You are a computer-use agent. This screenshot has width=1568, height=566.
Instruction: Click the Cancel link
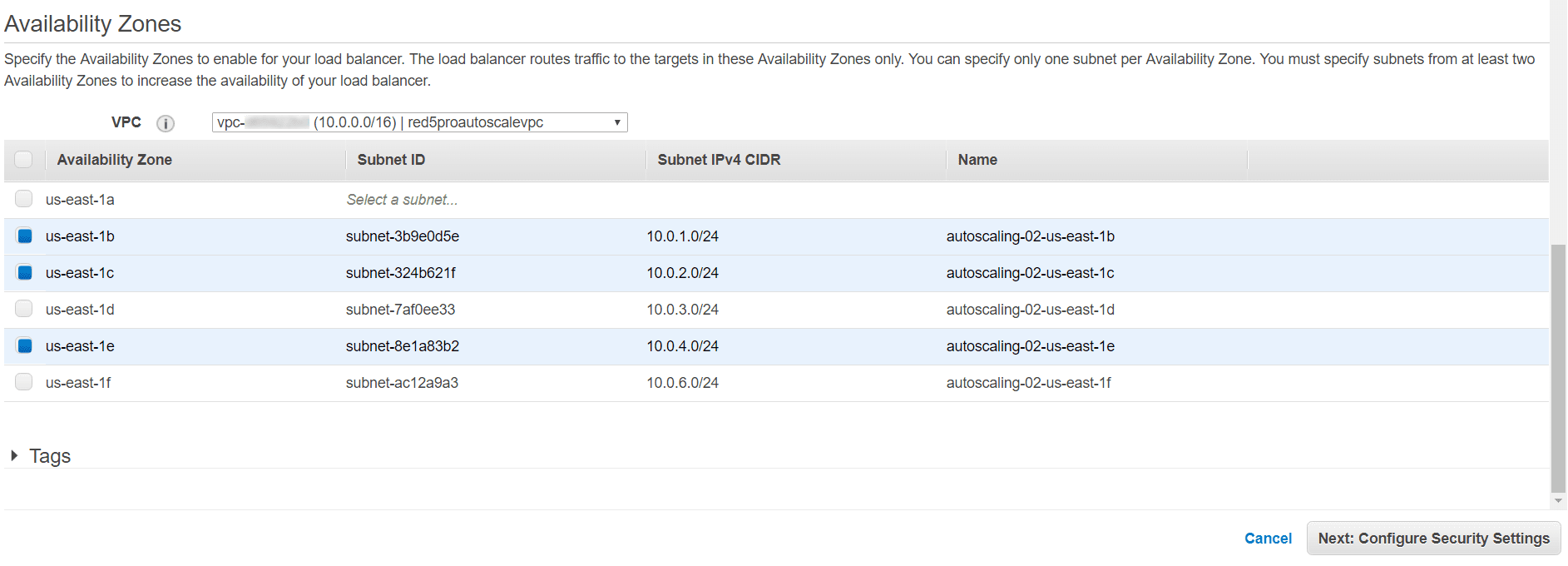coord(1268,539)
